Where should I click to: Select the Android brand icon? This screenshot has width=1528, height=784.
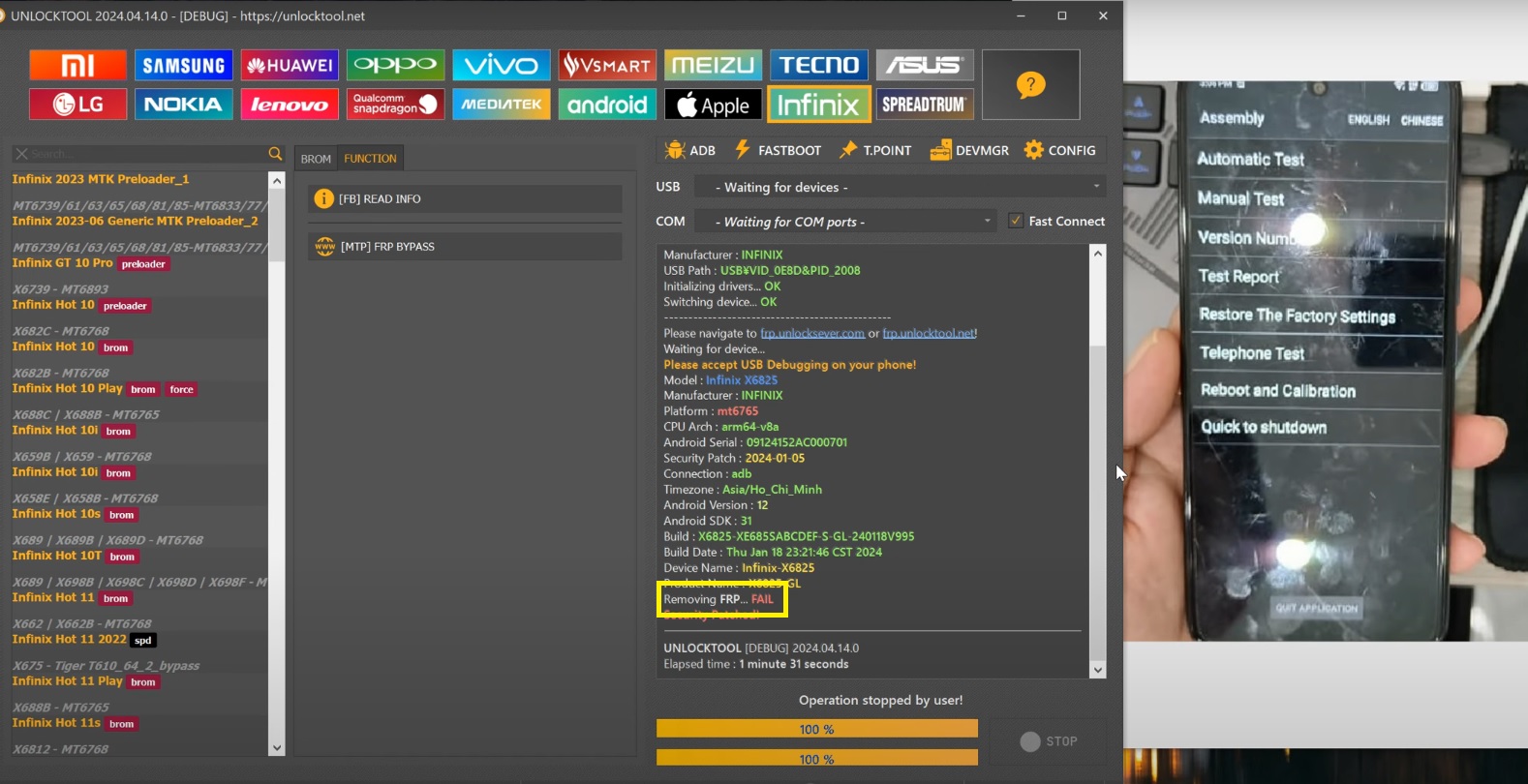point(607,105)
